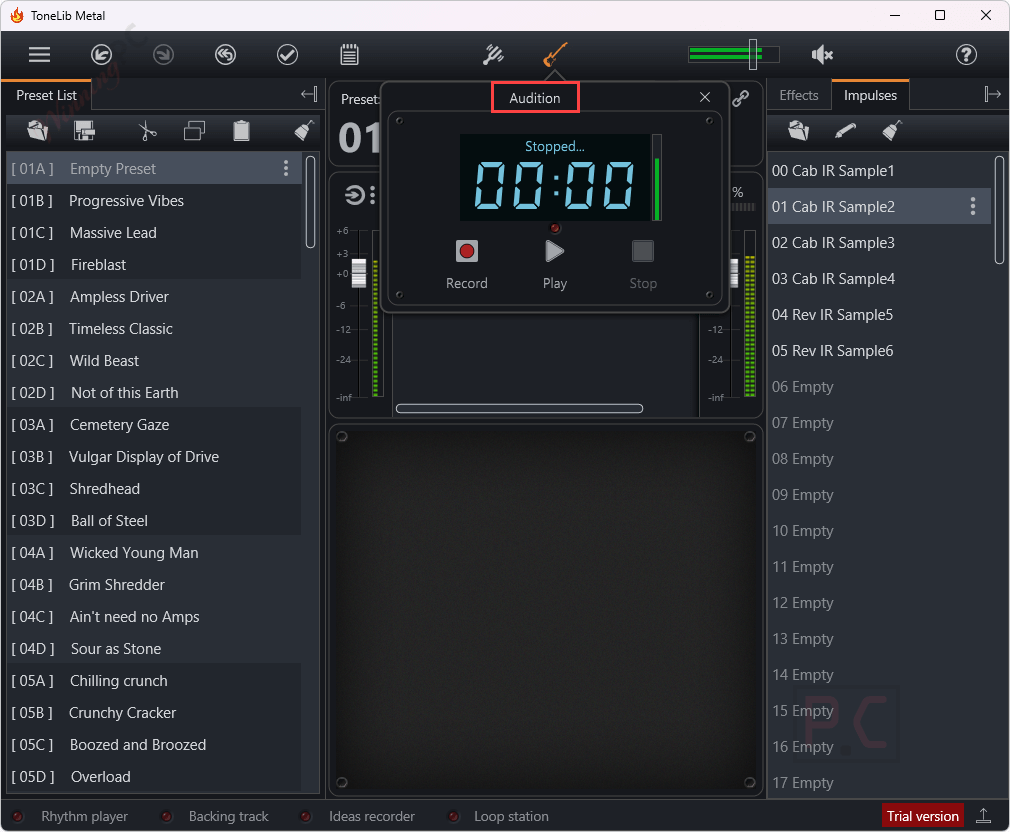
Task: Choose the Wild Beast preset
Action: tap(153, 361)
